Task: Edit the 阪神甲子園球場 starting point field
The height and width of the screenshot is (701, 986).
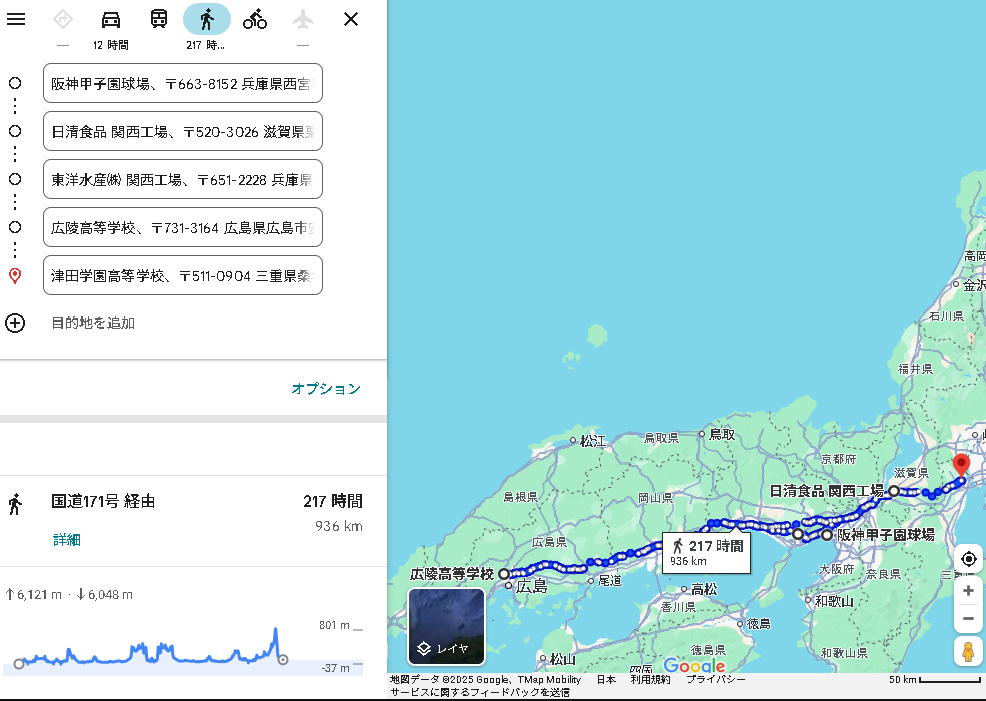Action: (x=182, y=83)
